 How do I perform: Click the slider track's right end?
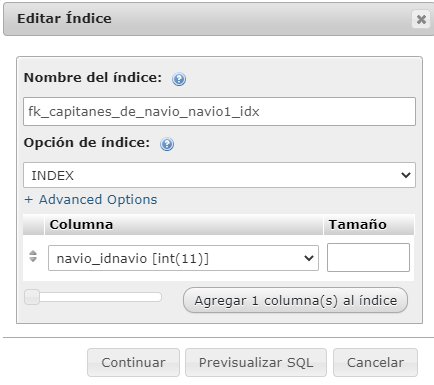click(157, 297)
